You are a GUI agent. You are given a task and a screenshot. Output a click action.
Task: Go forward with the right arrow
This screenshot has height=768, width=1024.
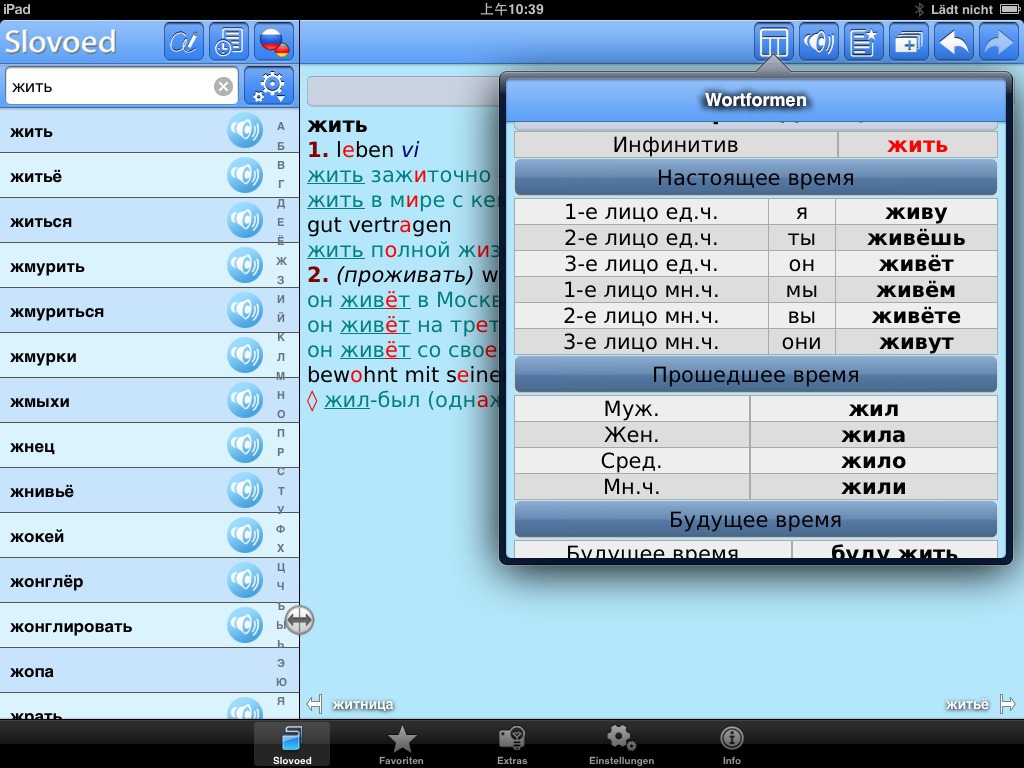coord(999,42)
